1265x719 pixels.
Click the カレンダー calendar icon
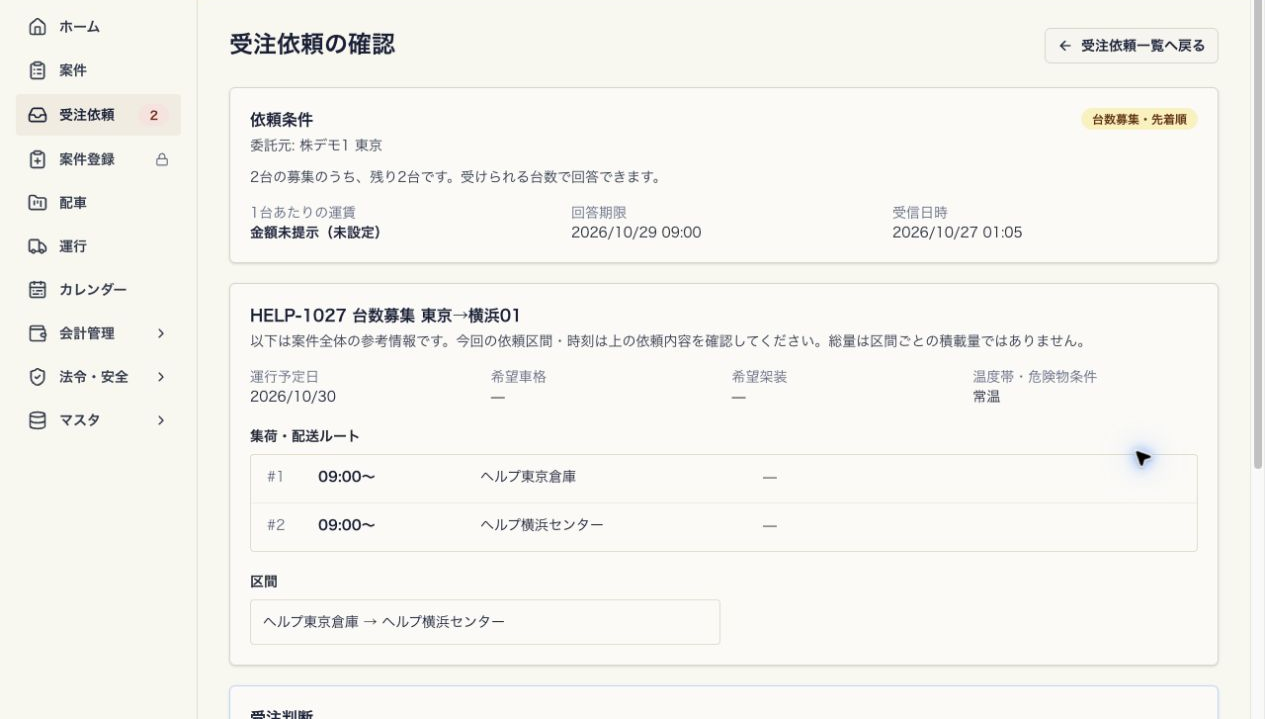tap(37, 290)
